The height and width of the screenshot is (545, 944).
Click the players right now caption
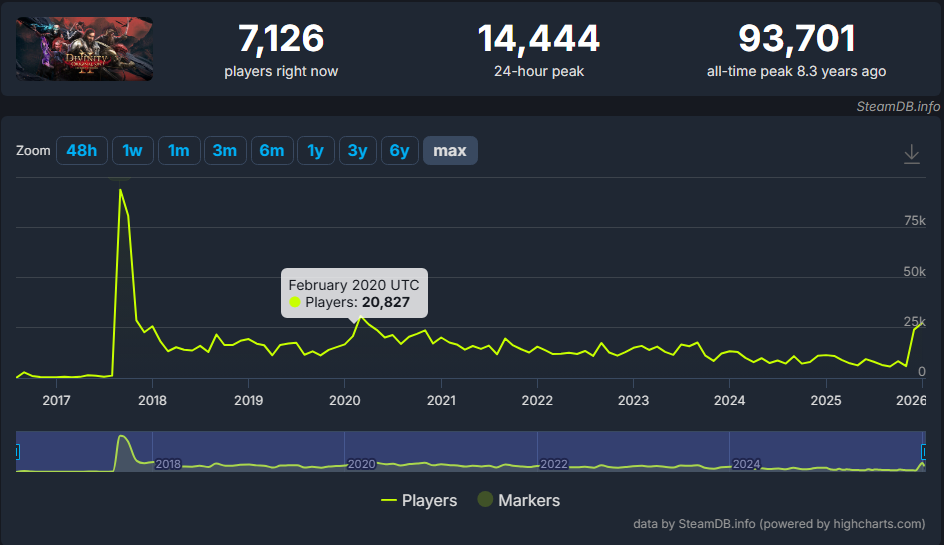281,71
